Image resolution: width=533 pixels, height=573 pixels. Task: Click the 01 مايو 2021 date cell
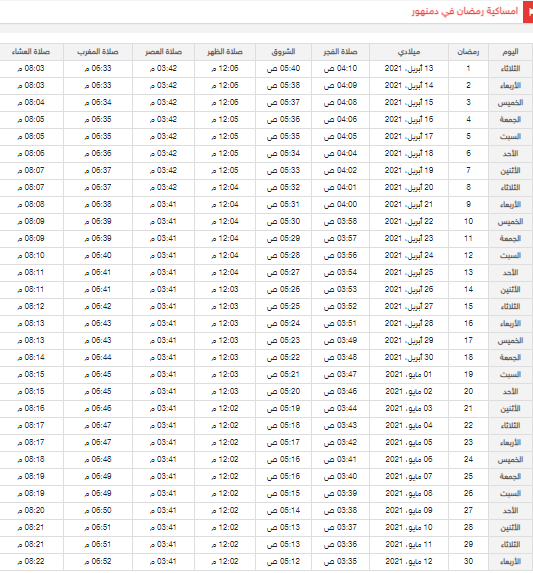pos(409,375)
